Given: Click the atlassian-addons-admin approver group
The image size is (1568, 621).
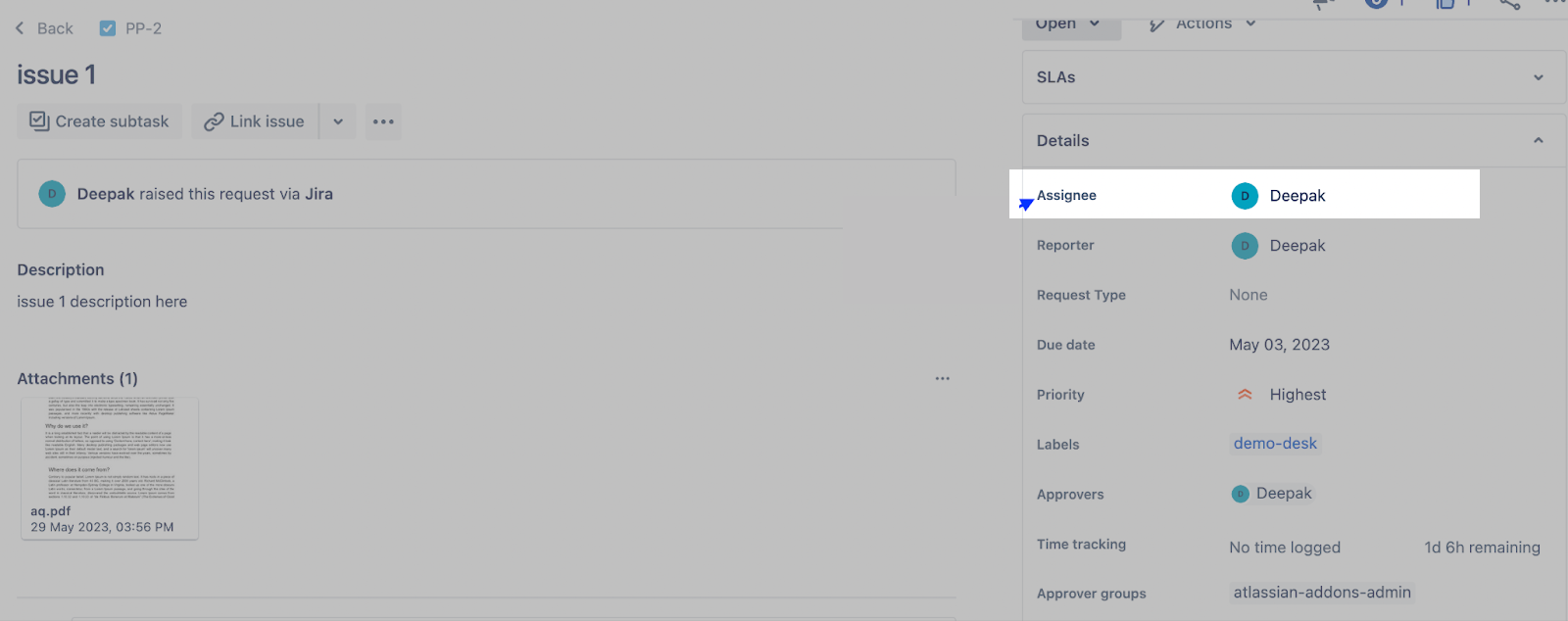Looking at the screenshot, I should coord(1321,593).
